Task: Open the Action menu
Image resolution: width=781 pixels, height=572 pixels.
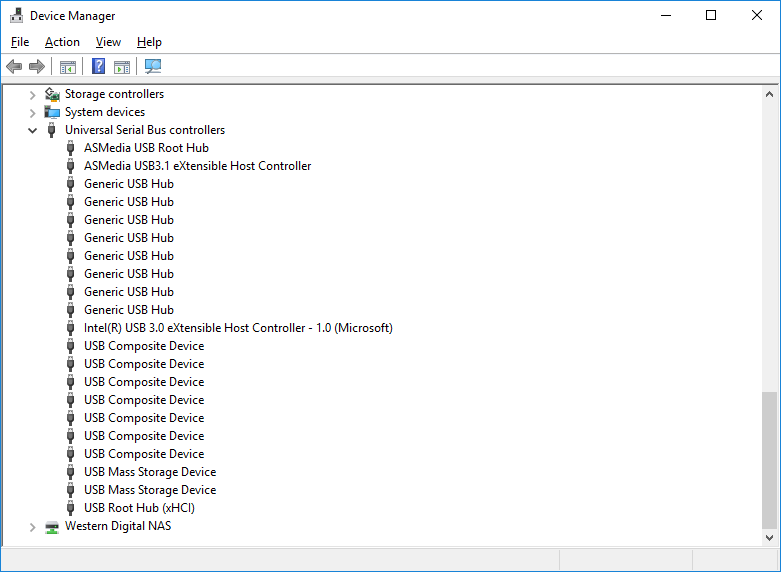Action: (x=62, y=42)
